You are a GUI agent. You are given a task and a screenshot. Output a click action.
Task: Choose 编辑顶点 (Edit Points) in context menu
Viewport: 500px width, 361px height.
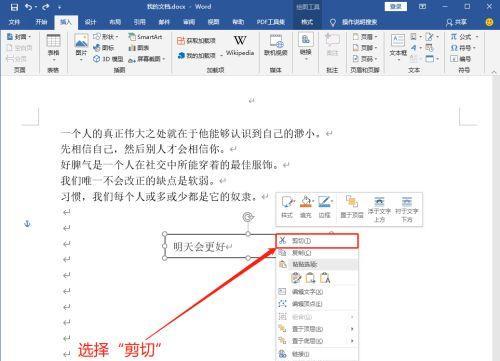point(317,304)
